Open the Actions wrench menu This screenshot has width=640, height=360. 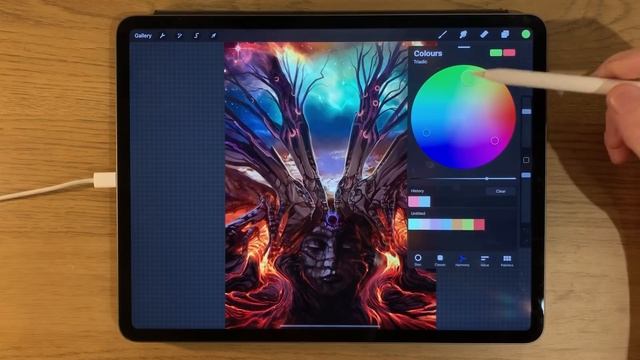pyautogui.click(x=162, y=36)
